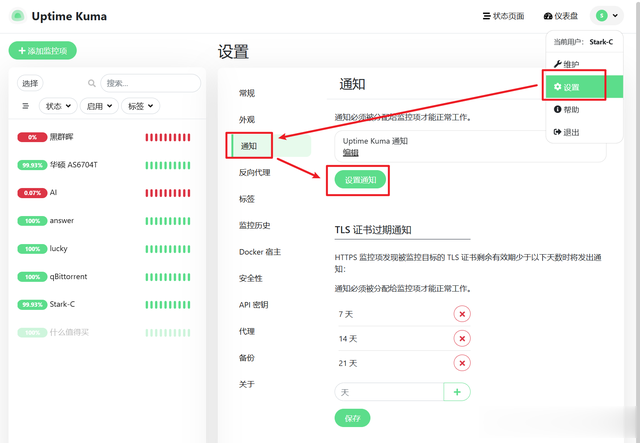Focus the 搜索 monitor search field

(151, 83)
